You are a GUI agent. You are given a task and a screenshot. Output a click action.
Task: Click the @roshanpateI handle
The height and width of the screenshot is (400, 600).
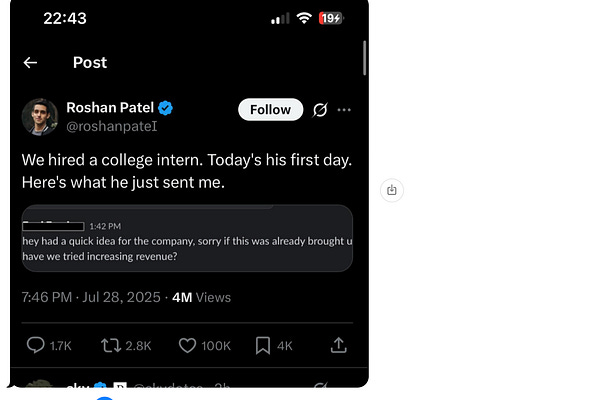(x=112, y=126)
